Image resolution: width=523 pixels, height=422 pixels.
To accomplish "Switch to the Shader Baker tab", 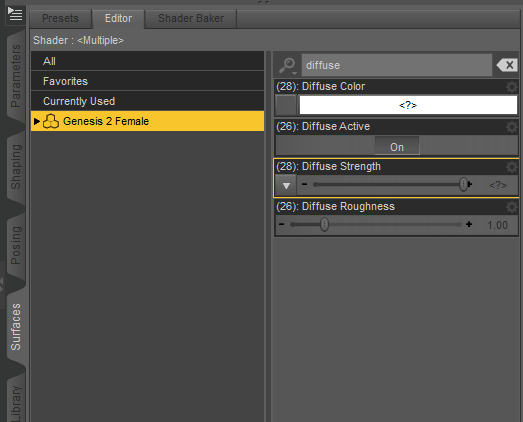I will coord(191,18).
